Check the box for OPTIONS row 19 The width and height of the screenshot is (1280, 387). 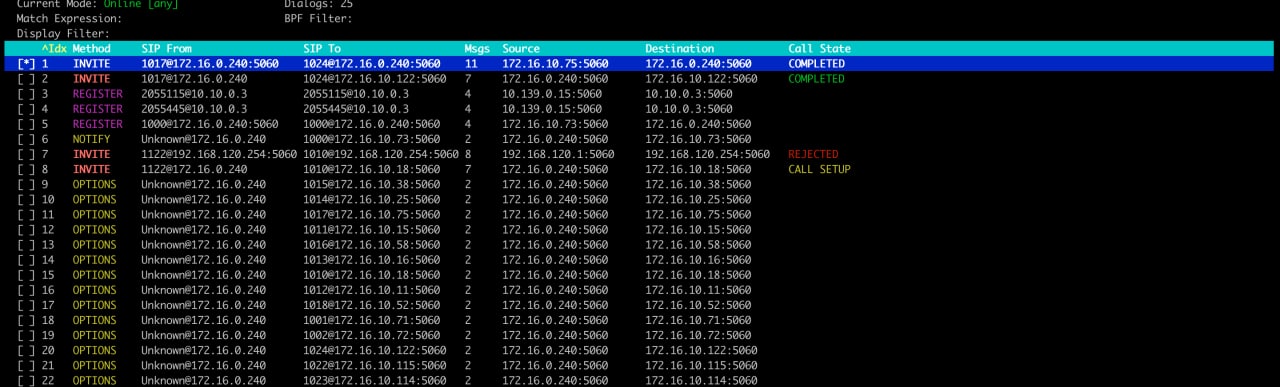(x=27, y=336)
